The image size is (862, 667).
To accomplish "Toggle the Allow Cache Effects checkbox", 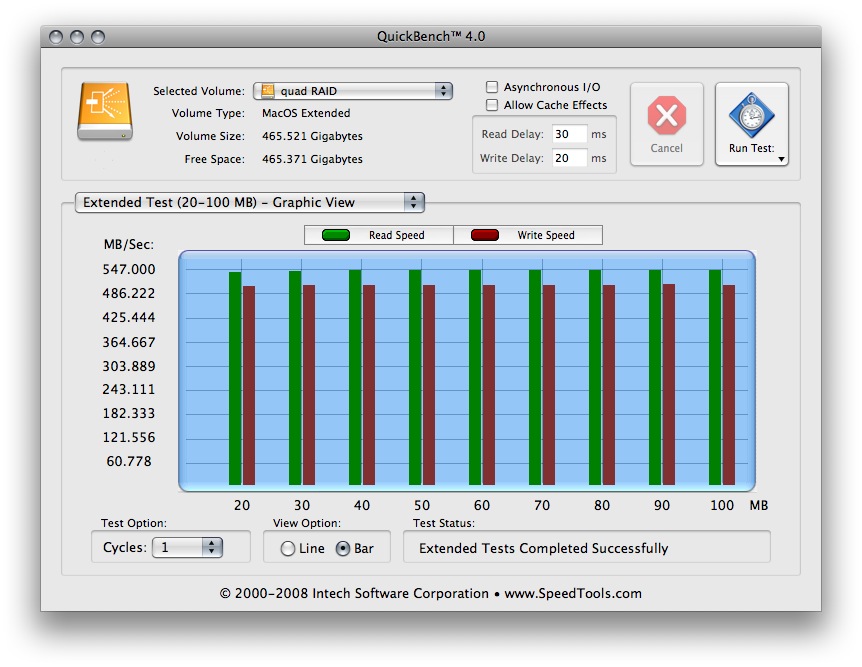I will point(492,105).
